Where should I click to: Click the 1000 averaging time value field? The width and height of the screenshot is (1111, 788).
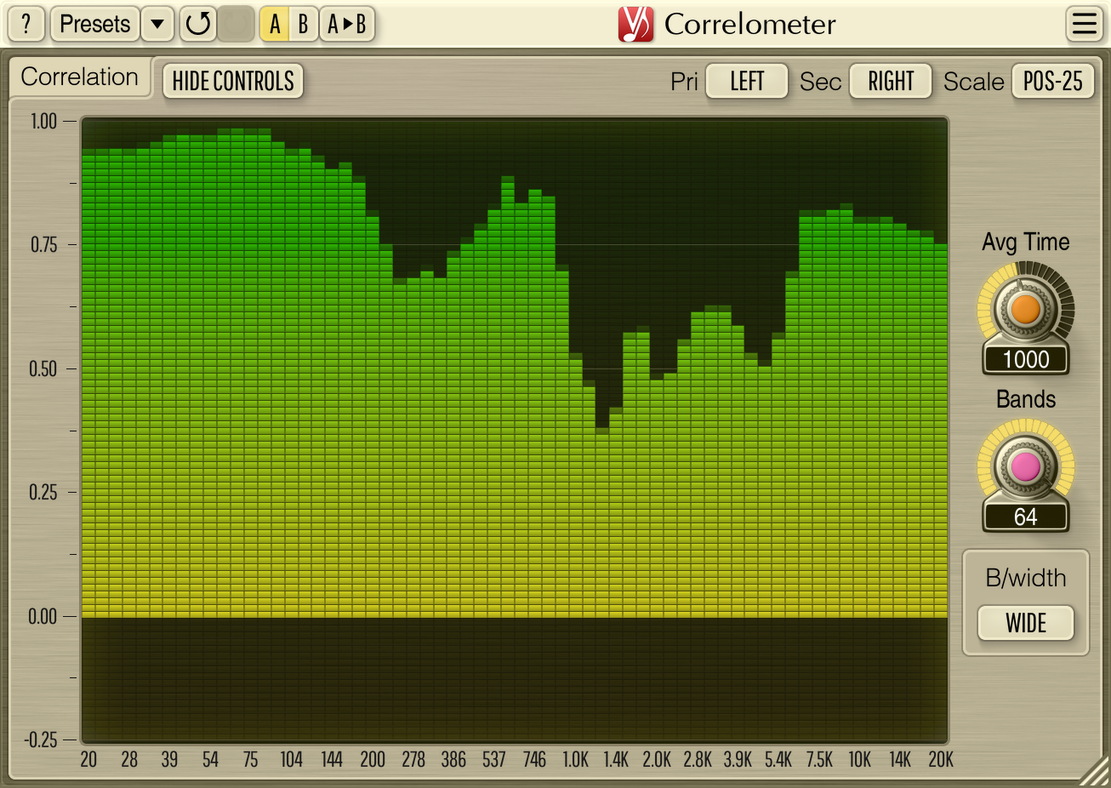coord(1025,359)
